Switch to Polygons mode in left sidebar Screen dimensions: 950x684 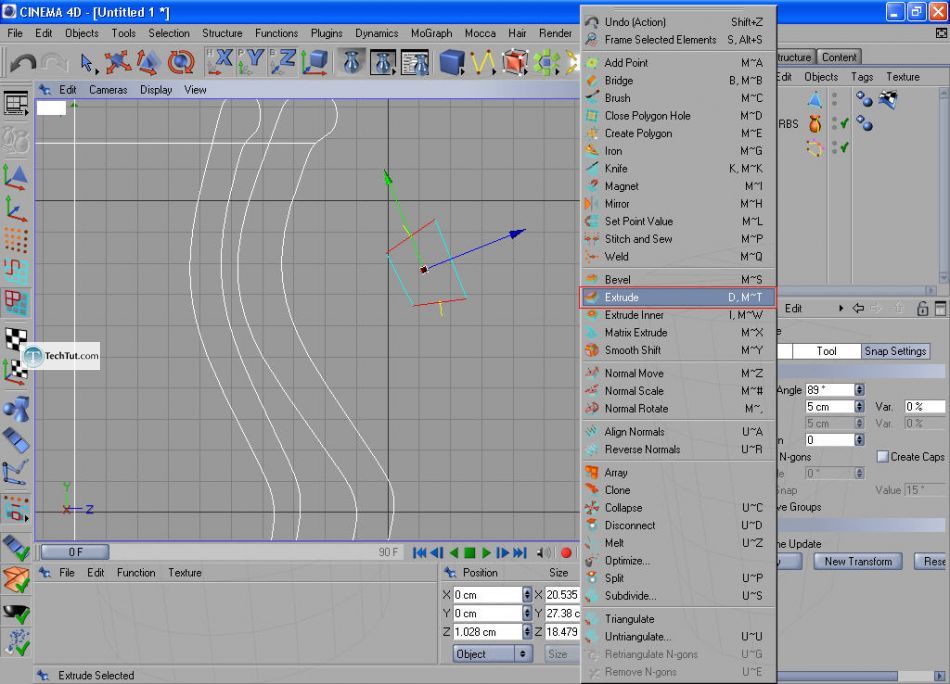coord(16,302)
